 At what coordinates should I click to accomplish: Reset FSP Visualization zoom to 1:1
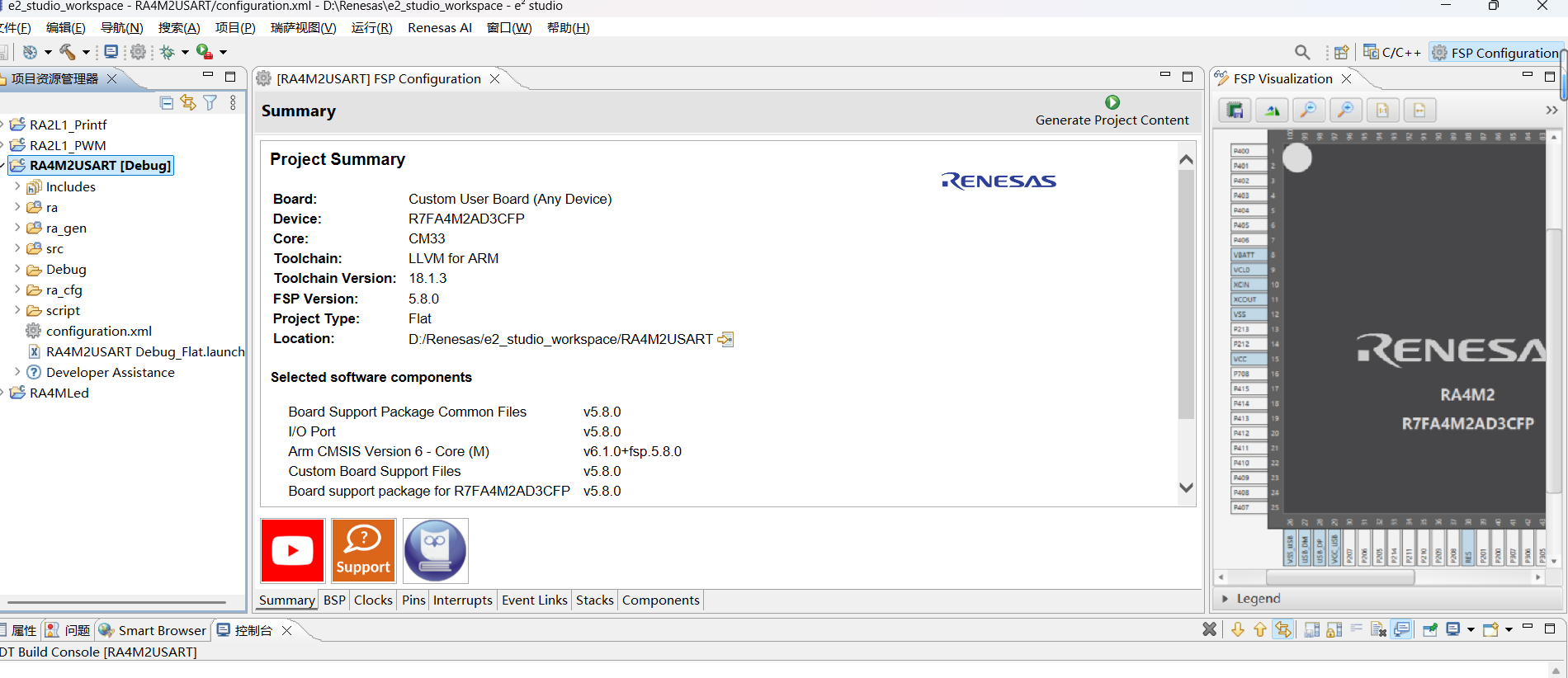click(1382, 111)
